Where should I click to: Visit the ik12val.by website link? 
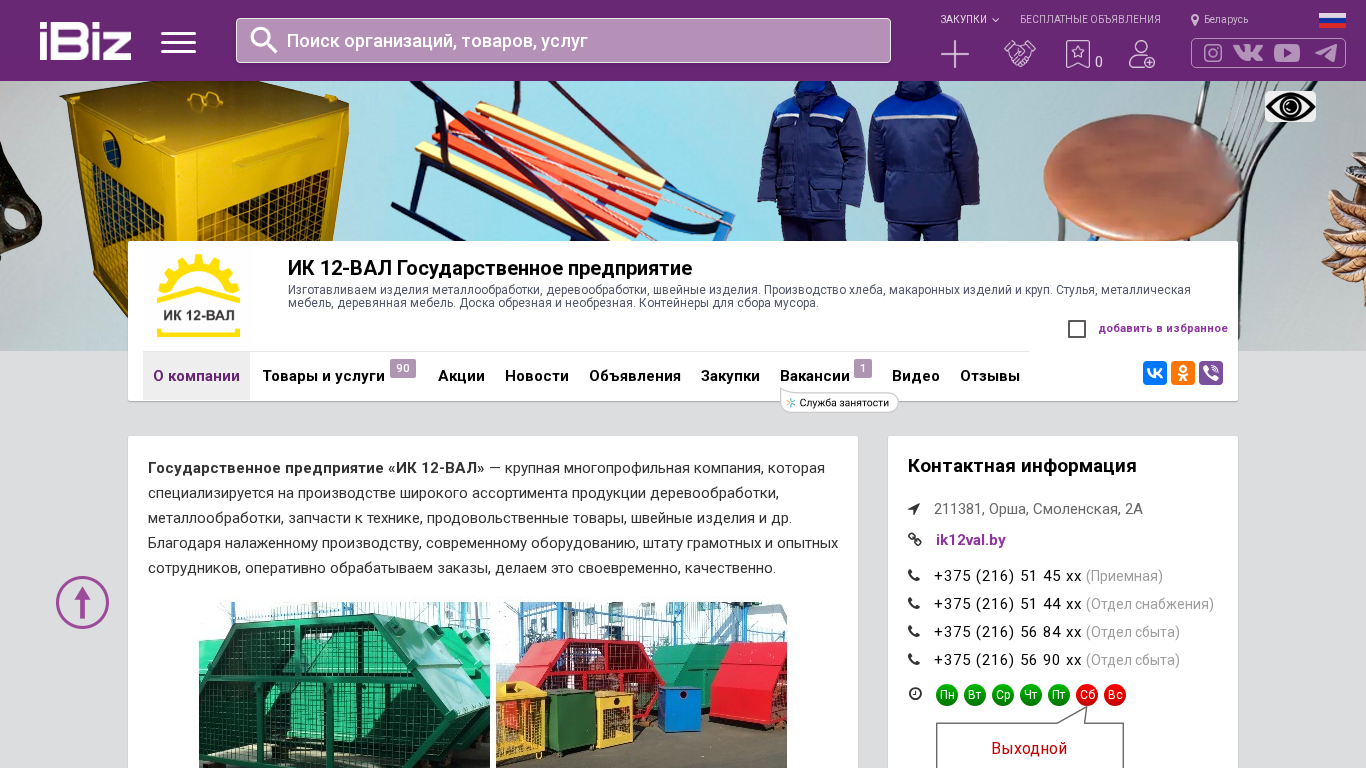971,540
